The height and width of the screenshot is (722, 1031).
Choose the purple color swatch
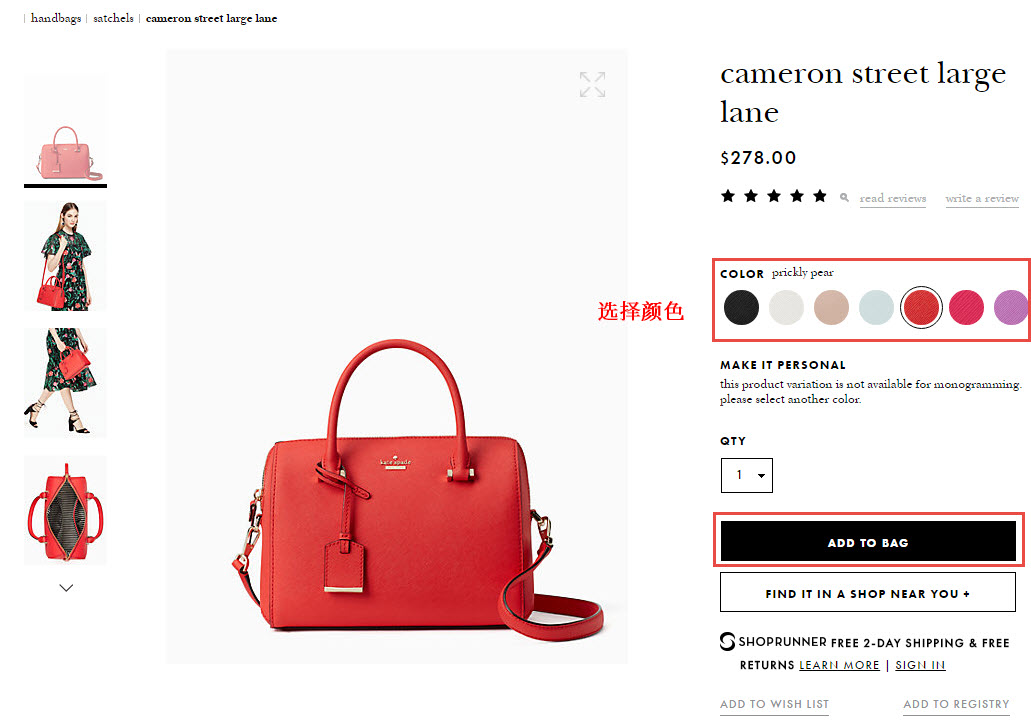pyautogui.click(x=1011, y=307)
